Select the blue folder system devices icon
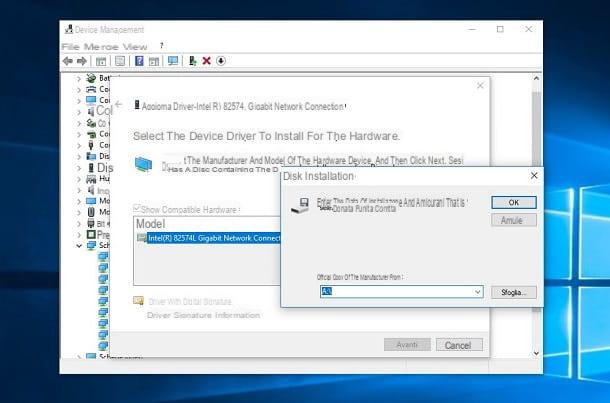 click(x=91, y=156)
